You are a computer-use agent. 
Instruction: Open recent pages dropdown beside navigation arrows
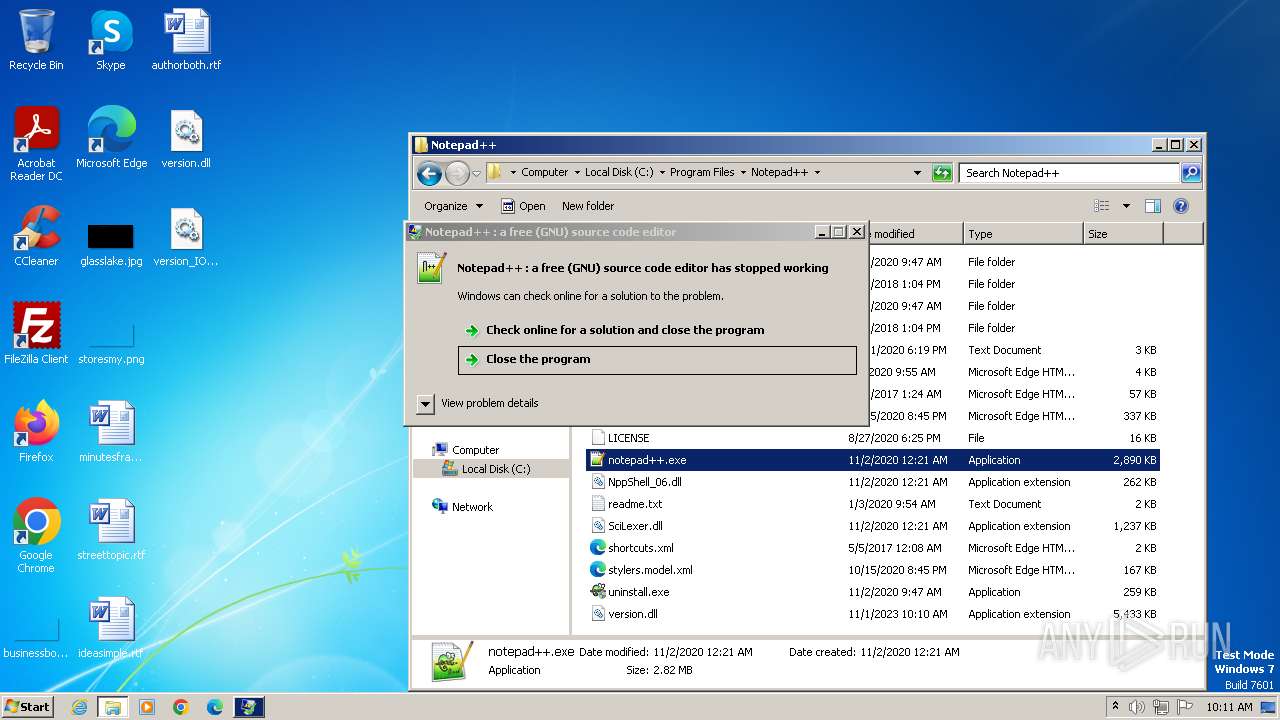point(476,173)
